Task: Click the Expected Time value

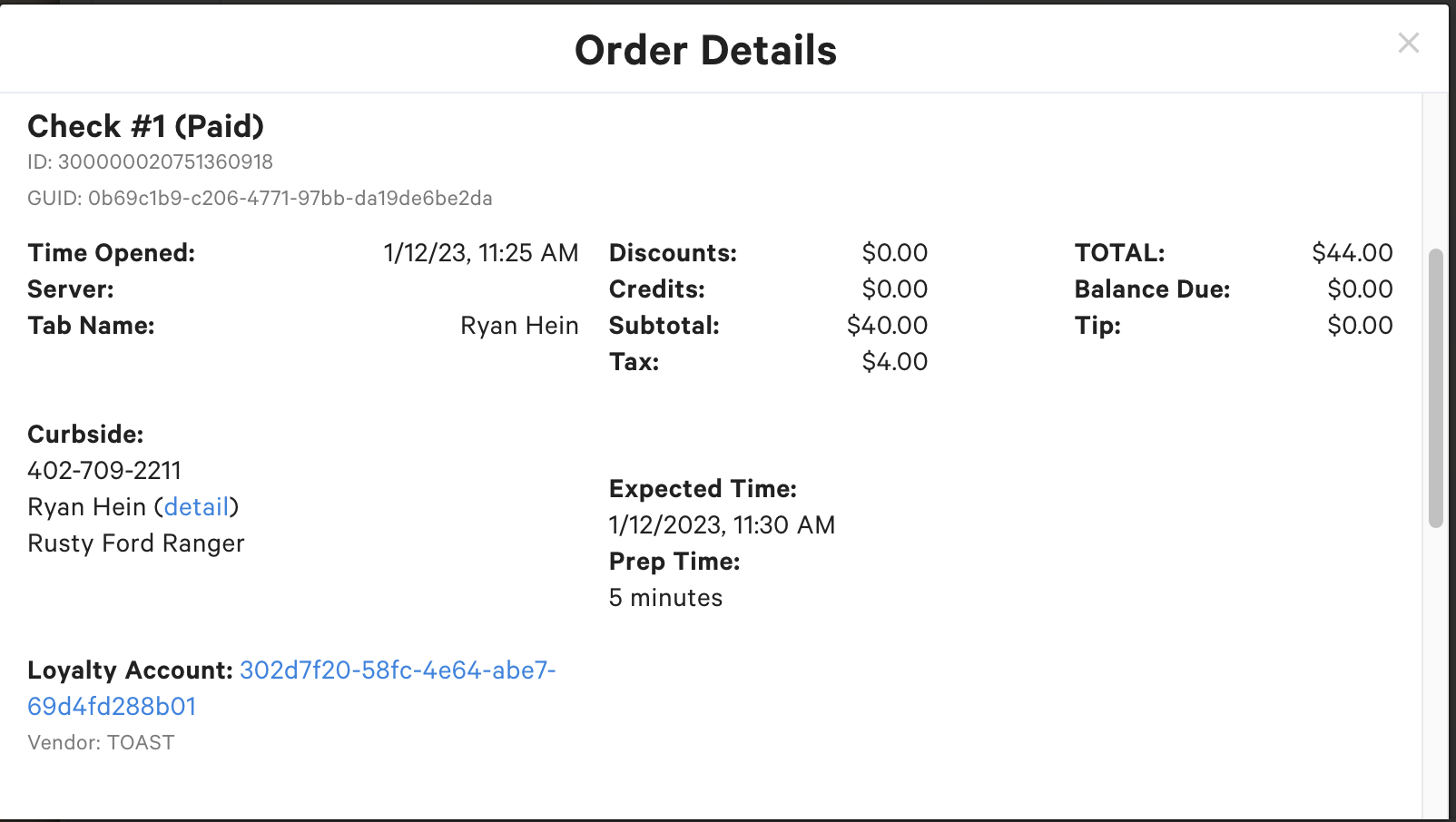Action: click(x=722, y=525)
